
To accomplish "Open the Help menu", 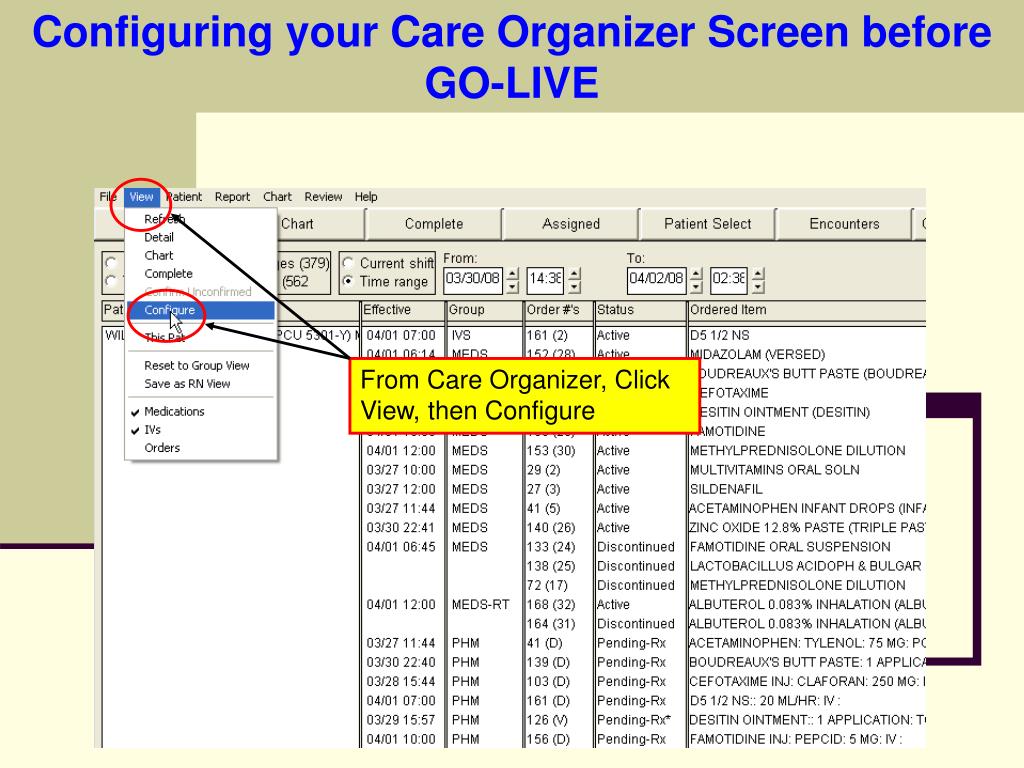I will click(x=366, y=197).
